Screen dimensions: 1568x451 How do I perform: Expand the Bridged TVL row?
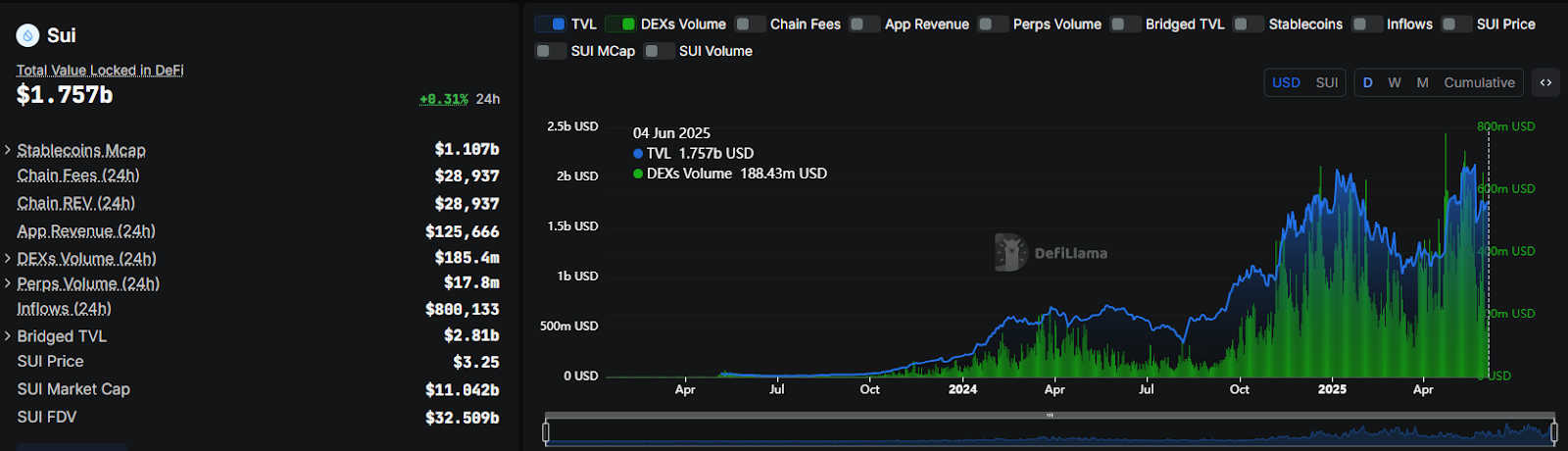(x=8, y=336)
